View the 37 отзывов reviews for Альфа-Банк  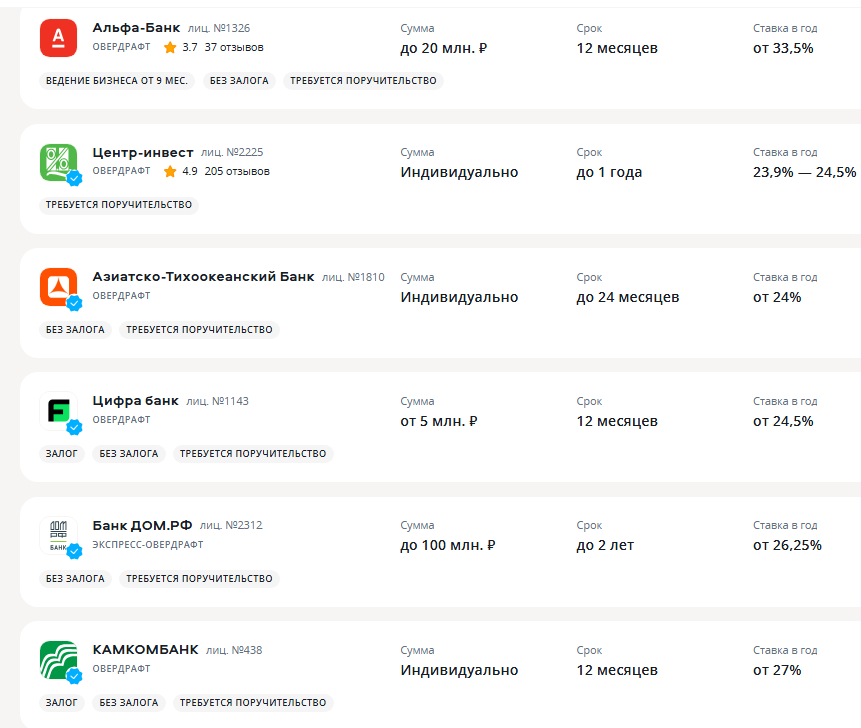(x=234, y=47)
